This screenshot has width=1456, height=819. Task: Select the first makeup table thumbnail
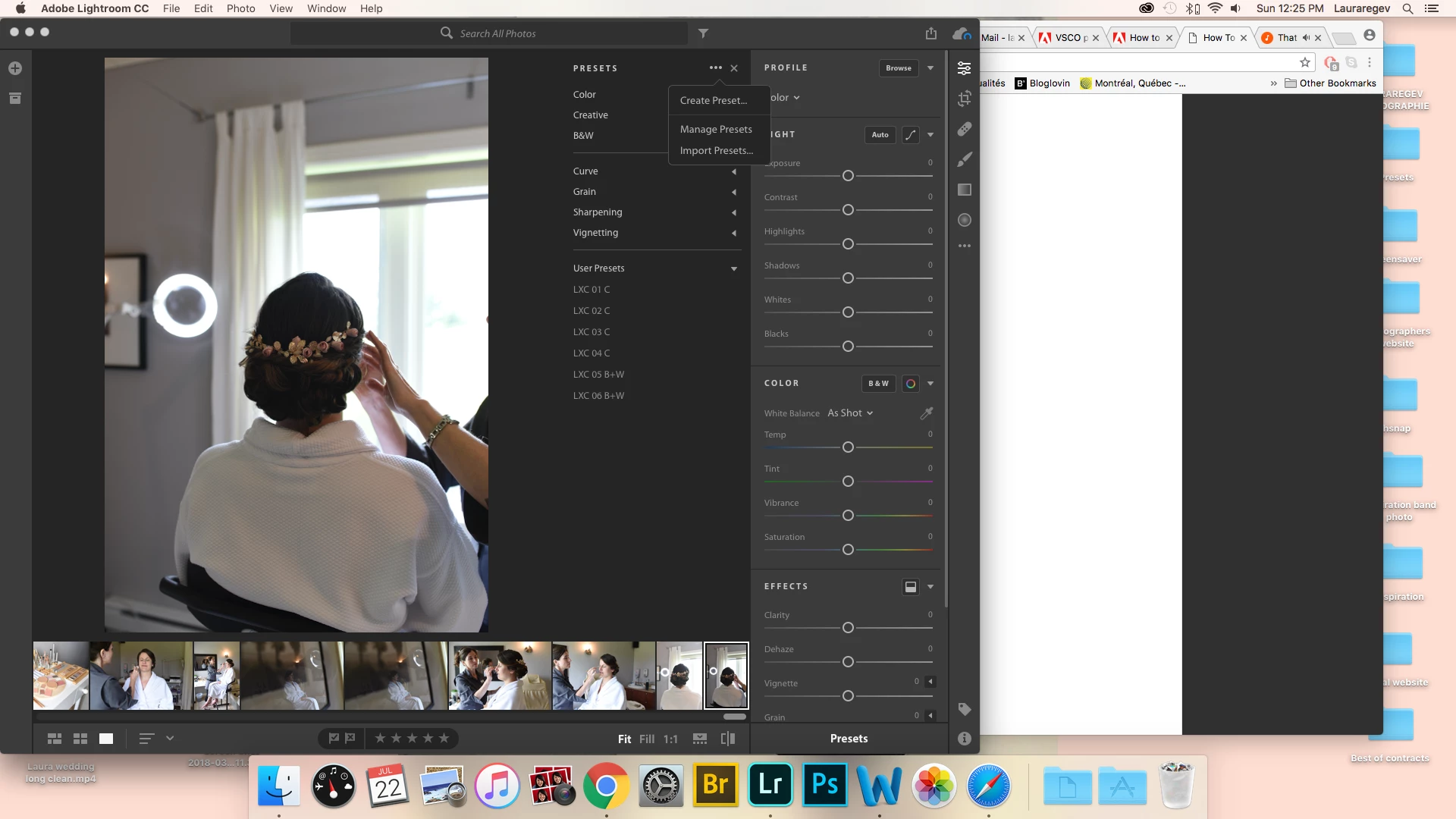[x=61, y=676]
